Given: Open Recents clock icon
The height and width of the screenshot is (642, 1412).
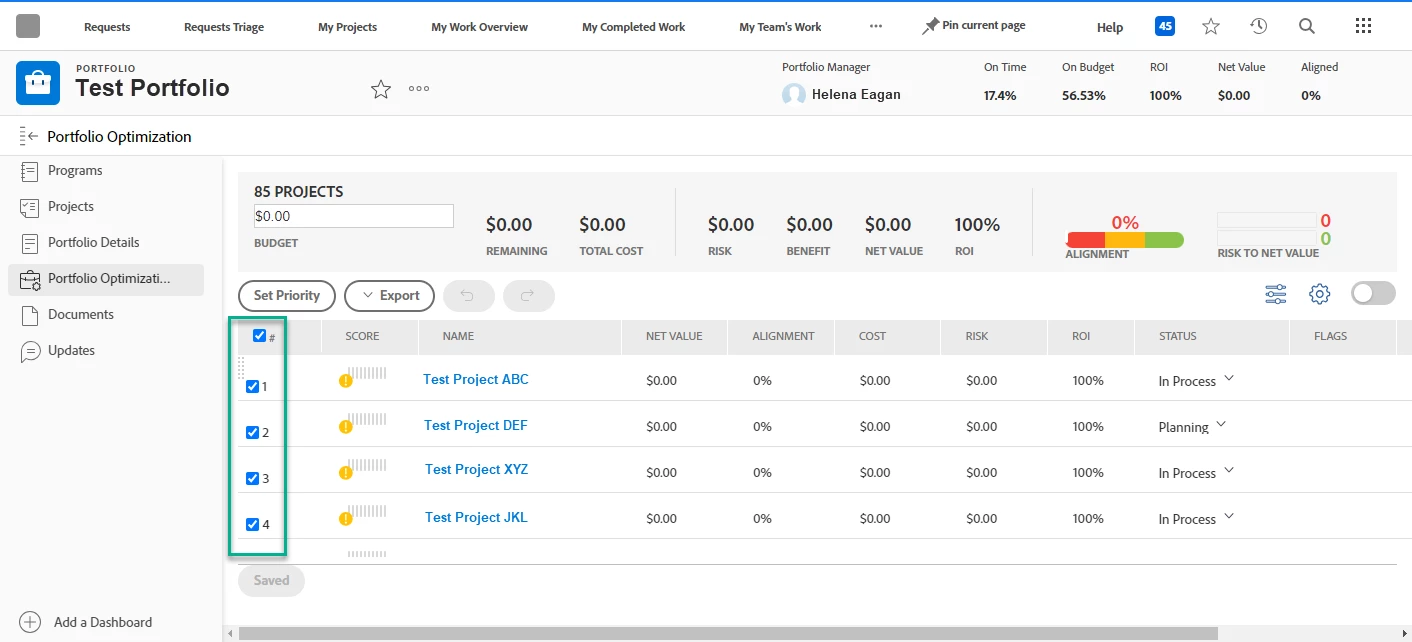Looking at the screenshot, I should click(1259, 27).
